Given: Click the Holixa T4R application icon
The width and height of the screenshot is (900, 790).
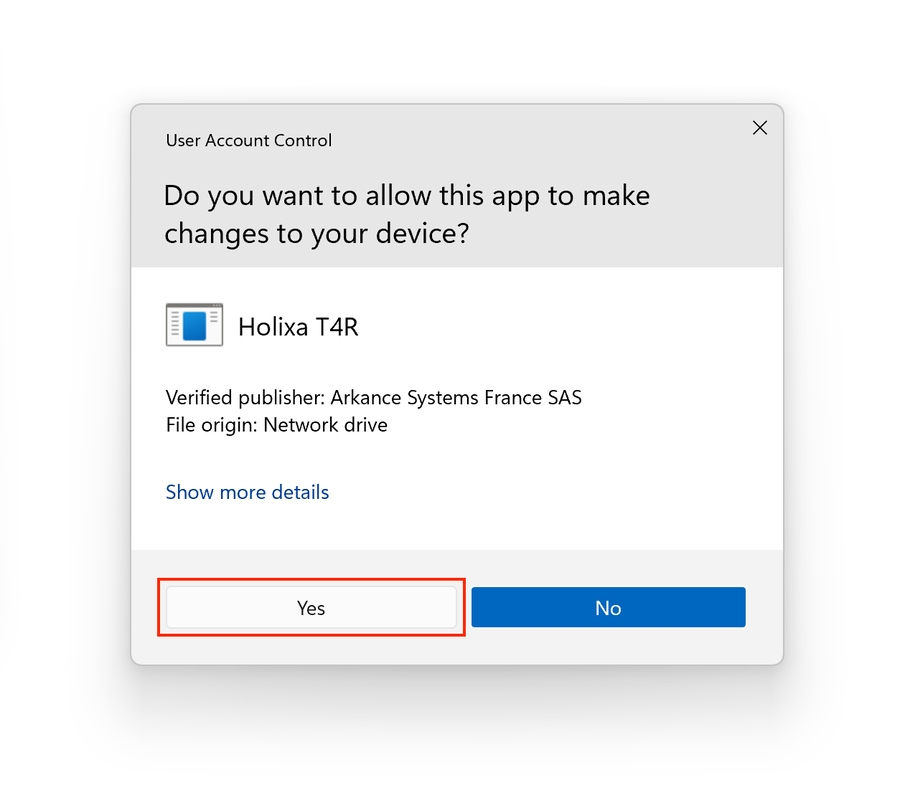Looking at the screenshot, I should coord(194,325).
